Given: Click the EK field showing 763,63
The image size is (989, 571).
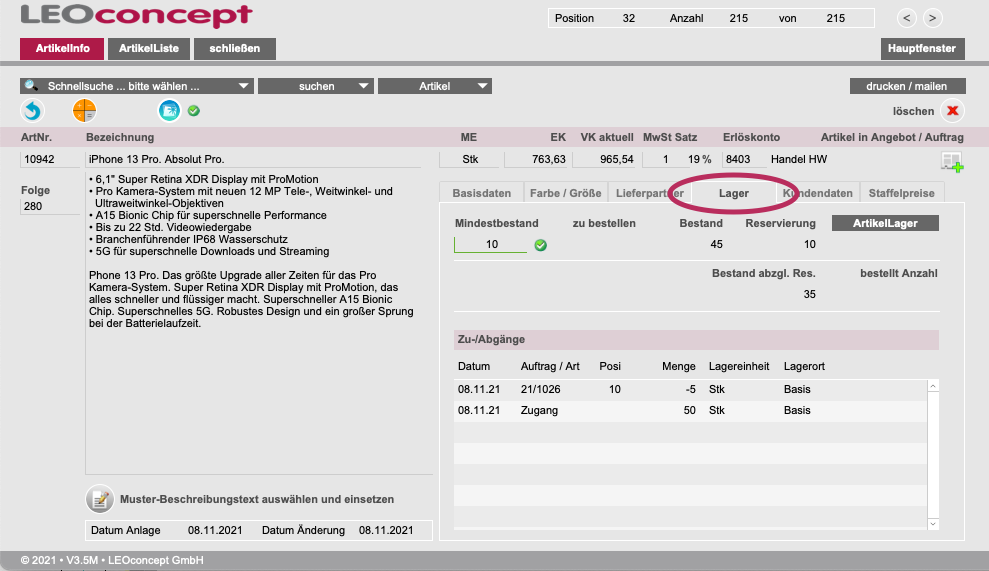Looking at the screenshot, I should pyautogui.click(x=537, y=159).
